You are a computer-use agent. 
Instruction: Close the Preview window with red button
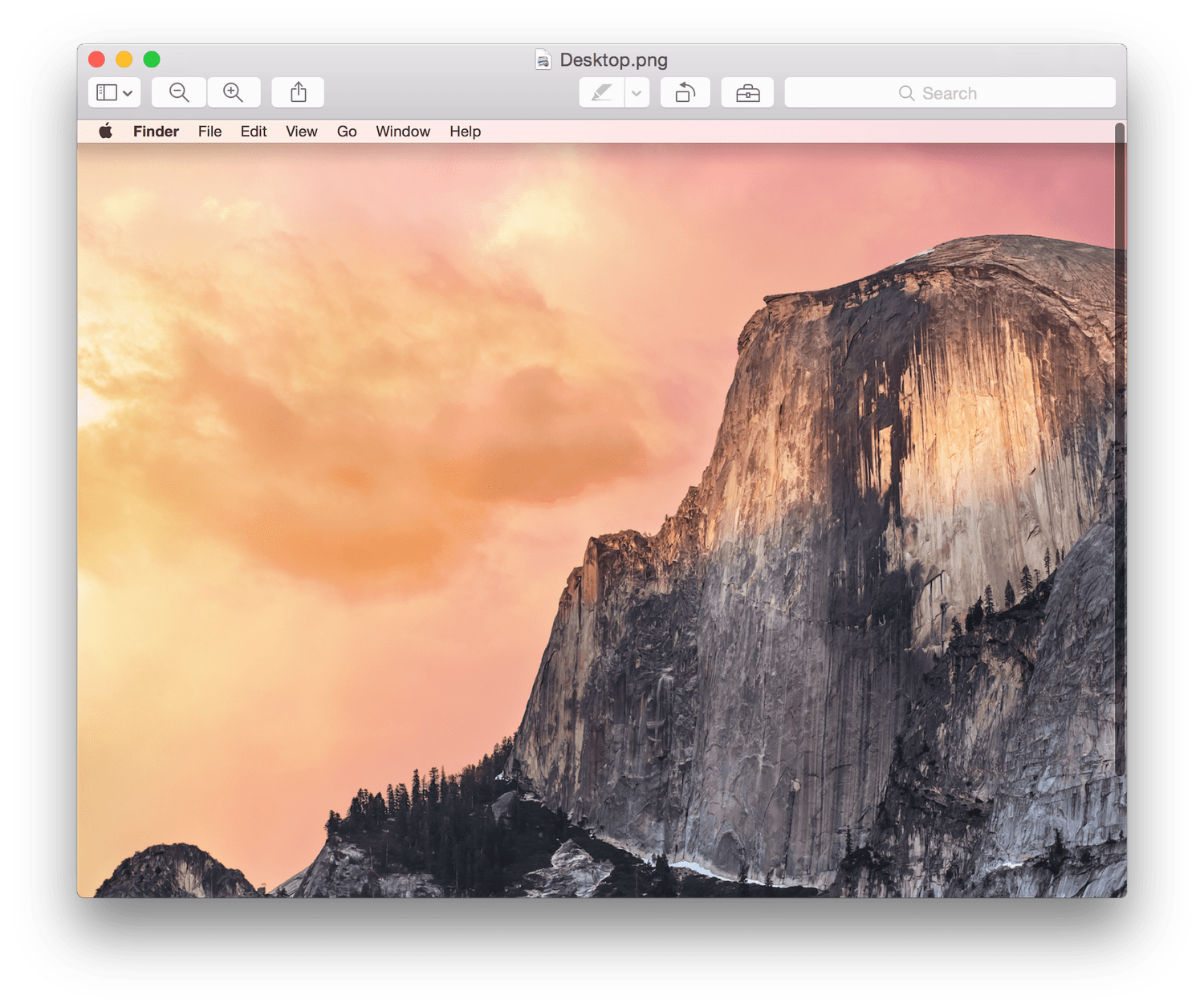point(97,59)
